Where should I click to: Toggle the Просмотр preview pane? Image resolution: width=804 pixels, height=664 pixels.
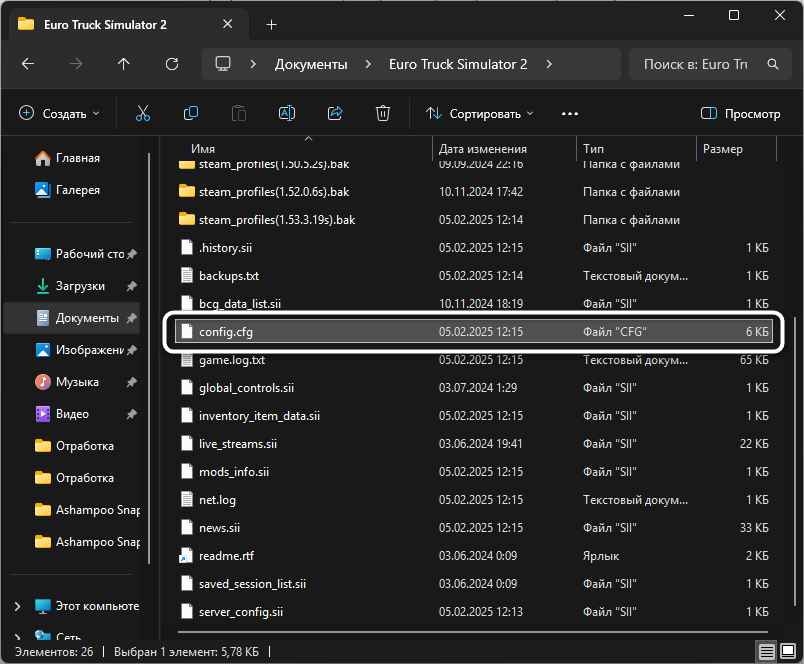click(741, 114)
